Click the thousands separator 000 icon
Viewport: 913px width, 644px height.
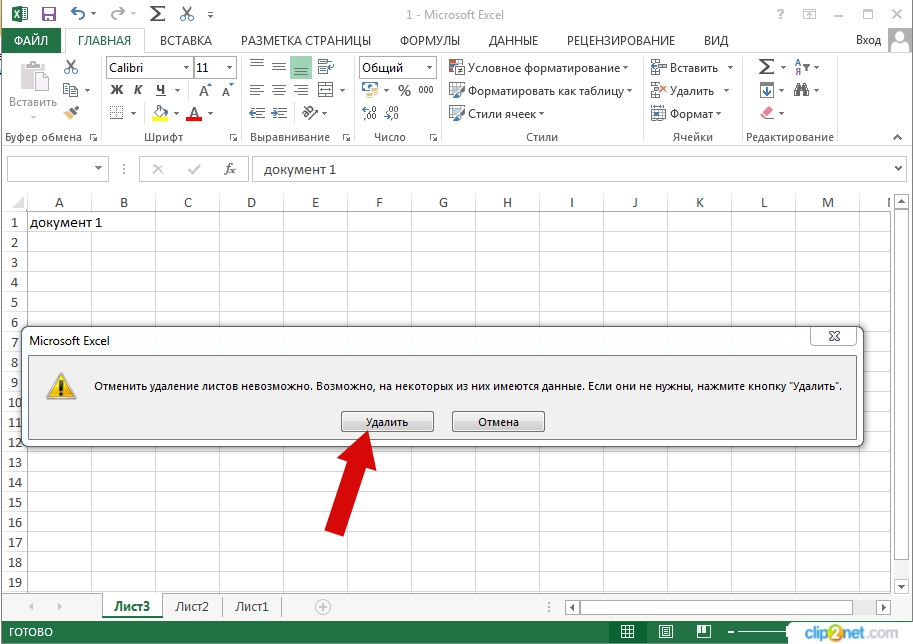point(426,90)
